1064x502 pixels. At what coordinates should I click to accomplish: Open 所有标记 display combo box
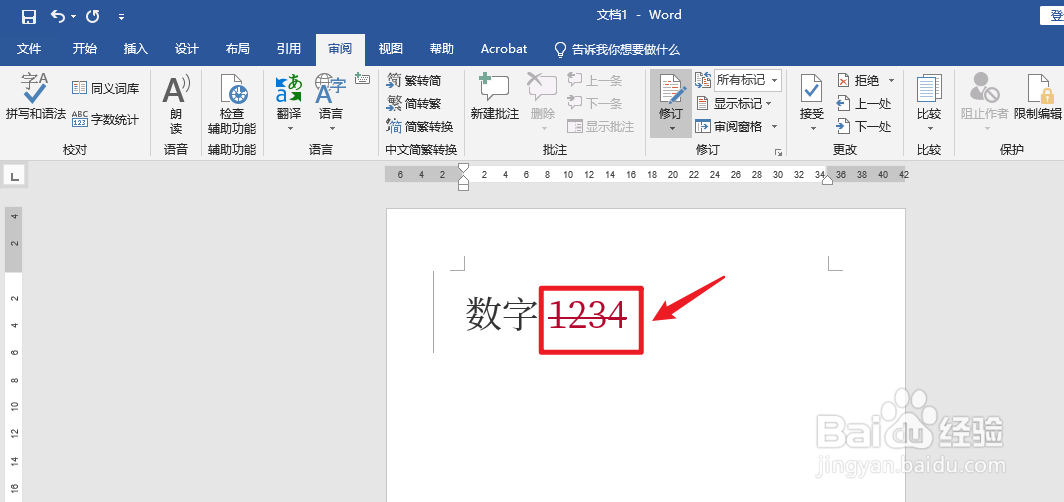[x=748, y=80]
